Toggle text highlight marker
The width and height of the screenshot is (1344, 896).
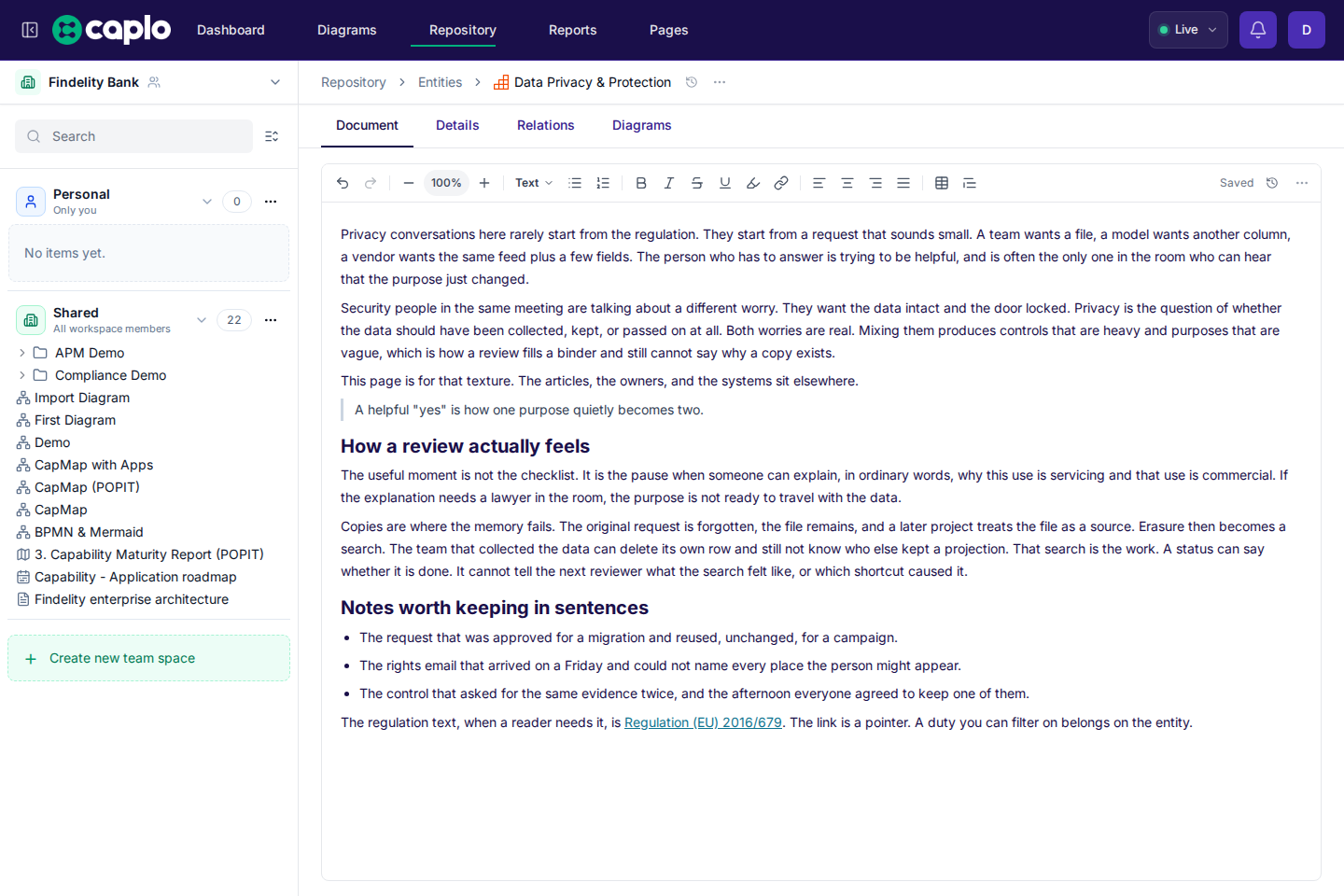pyautogui.click(x=753, y=183)
